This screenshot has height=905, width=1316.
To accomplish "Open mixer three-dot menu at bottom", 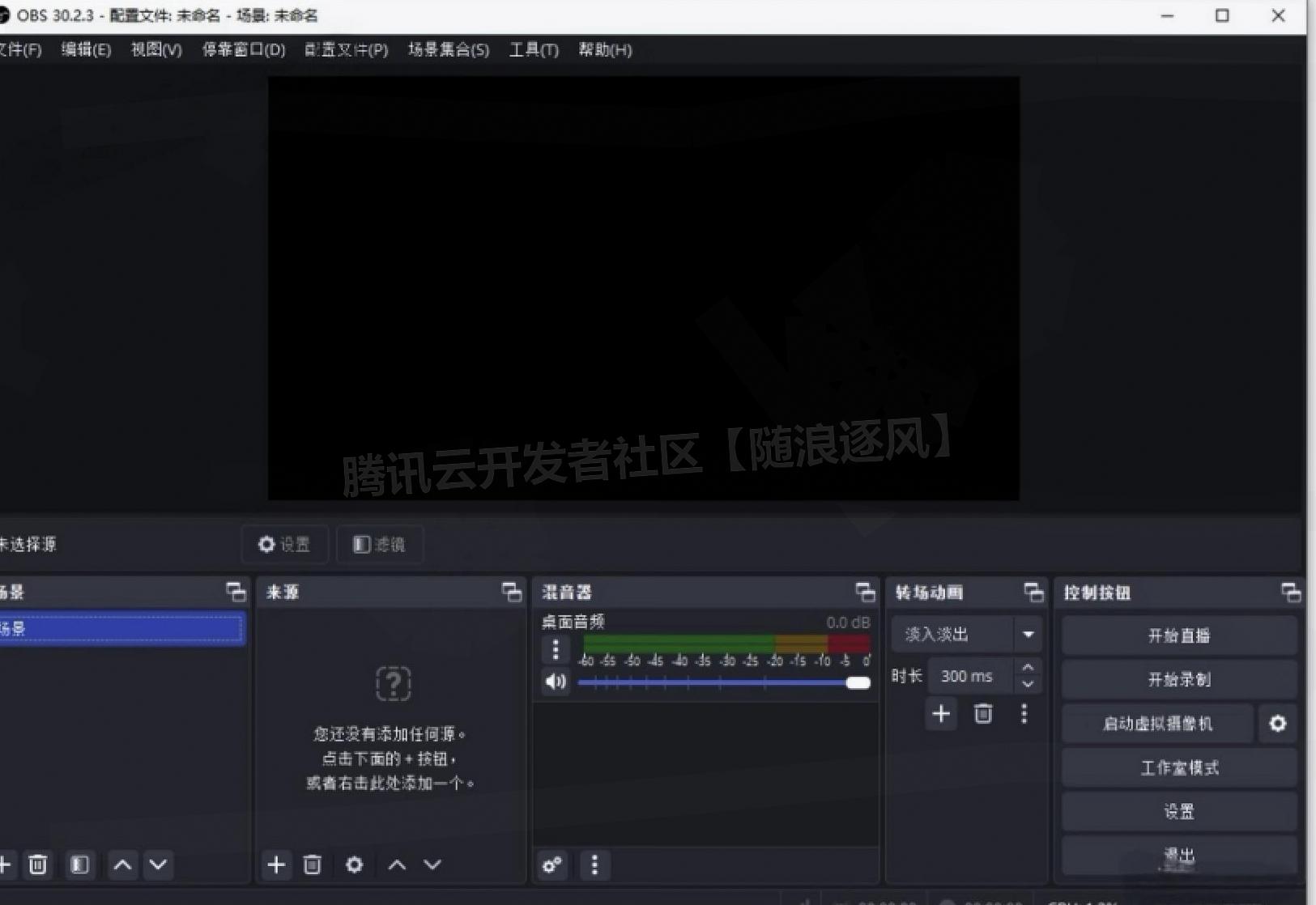I will [x=594, y=865].
